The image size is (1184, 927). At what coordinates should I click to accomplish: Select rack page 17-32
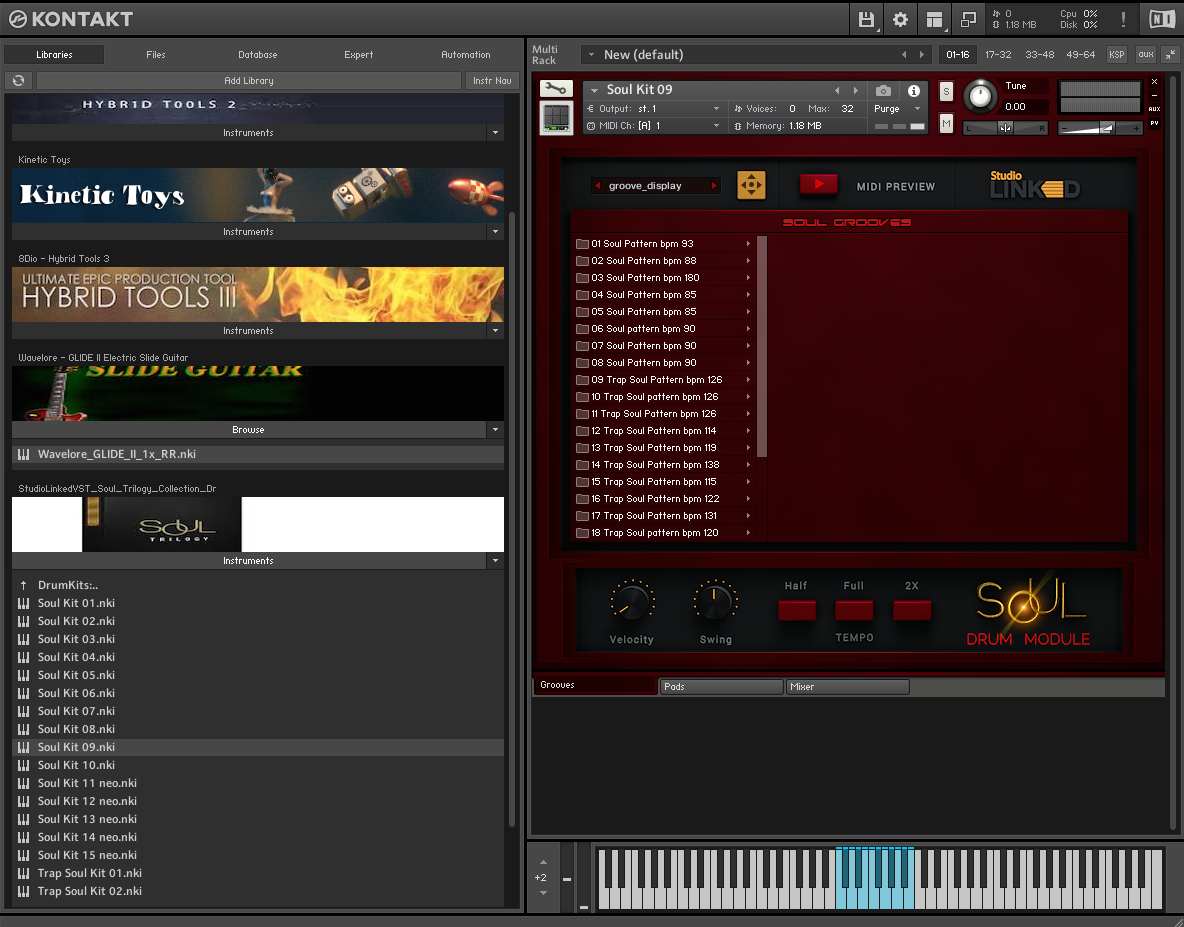pos(997,54)
